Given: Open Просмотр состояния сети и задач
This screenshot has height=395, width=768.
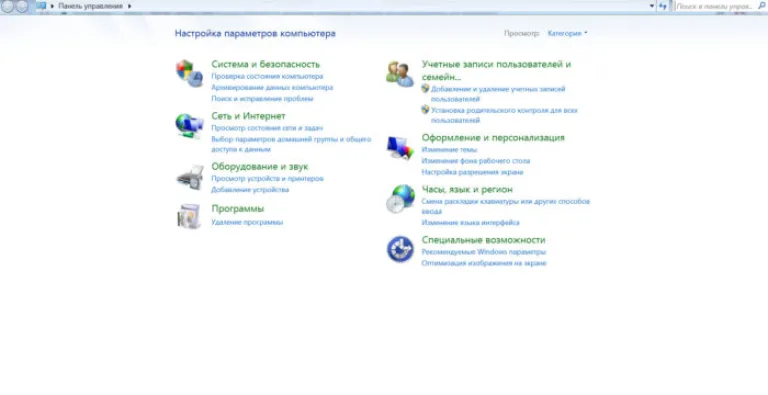Looking at the screenshot, I should pyautogui.click(x=267, y=128).
